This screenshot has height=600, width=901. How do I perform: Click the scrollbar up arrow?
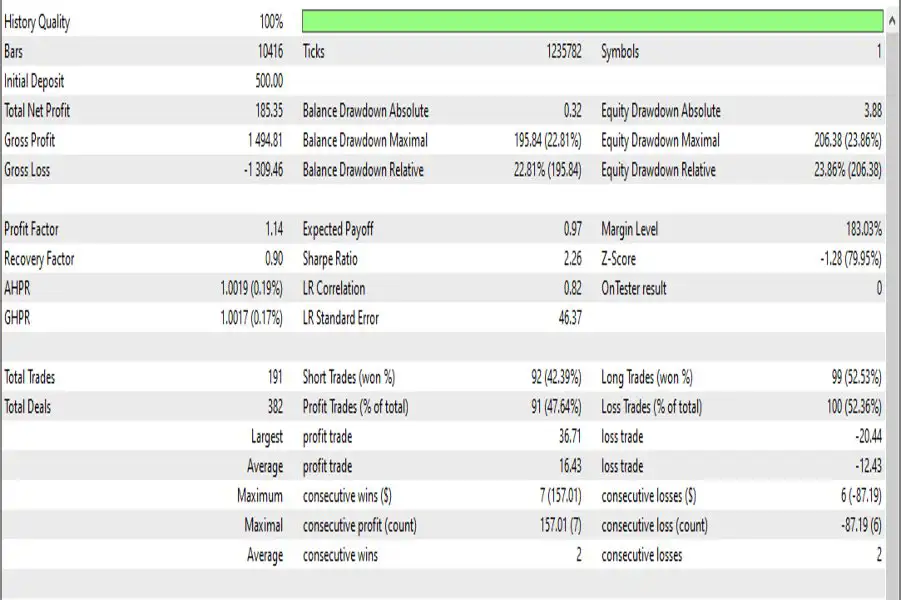coord(892,21)
